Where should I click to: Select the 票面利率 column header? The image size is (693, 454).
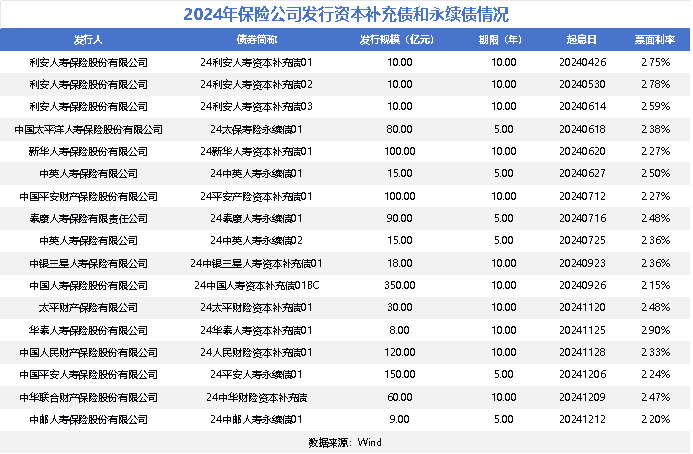[655, 40]
